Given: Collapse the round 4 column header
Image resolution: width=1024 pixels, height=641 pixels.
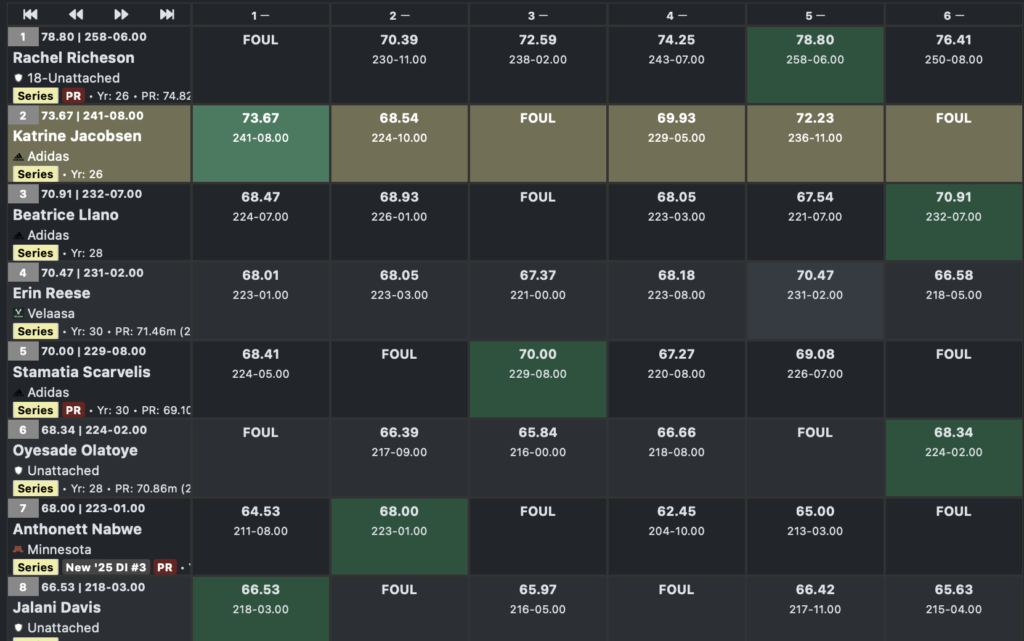Looking at the screenshot, I should [x=676, y=15].
